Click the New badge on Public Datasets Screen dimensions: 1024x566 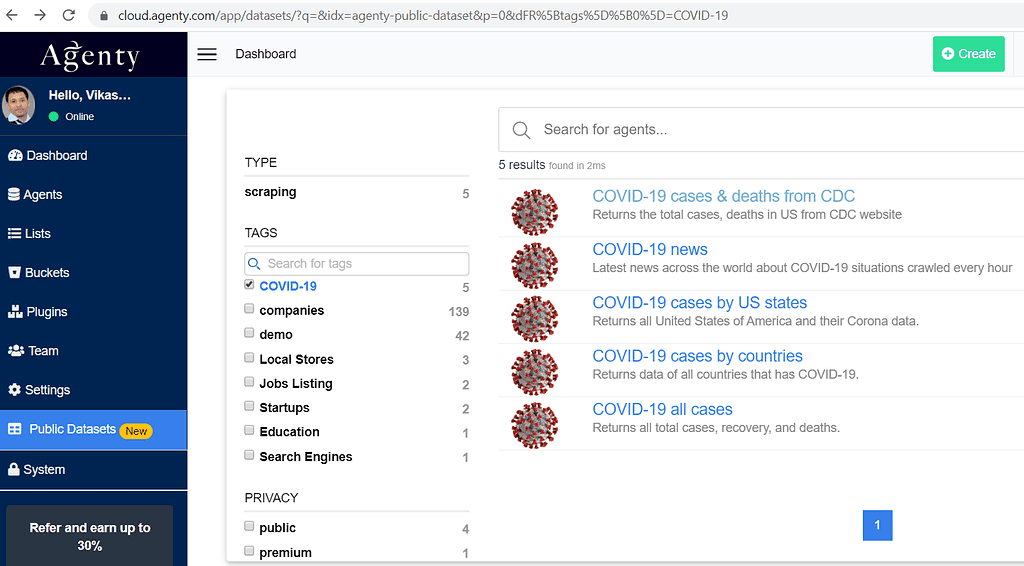[x=136, y=431]
